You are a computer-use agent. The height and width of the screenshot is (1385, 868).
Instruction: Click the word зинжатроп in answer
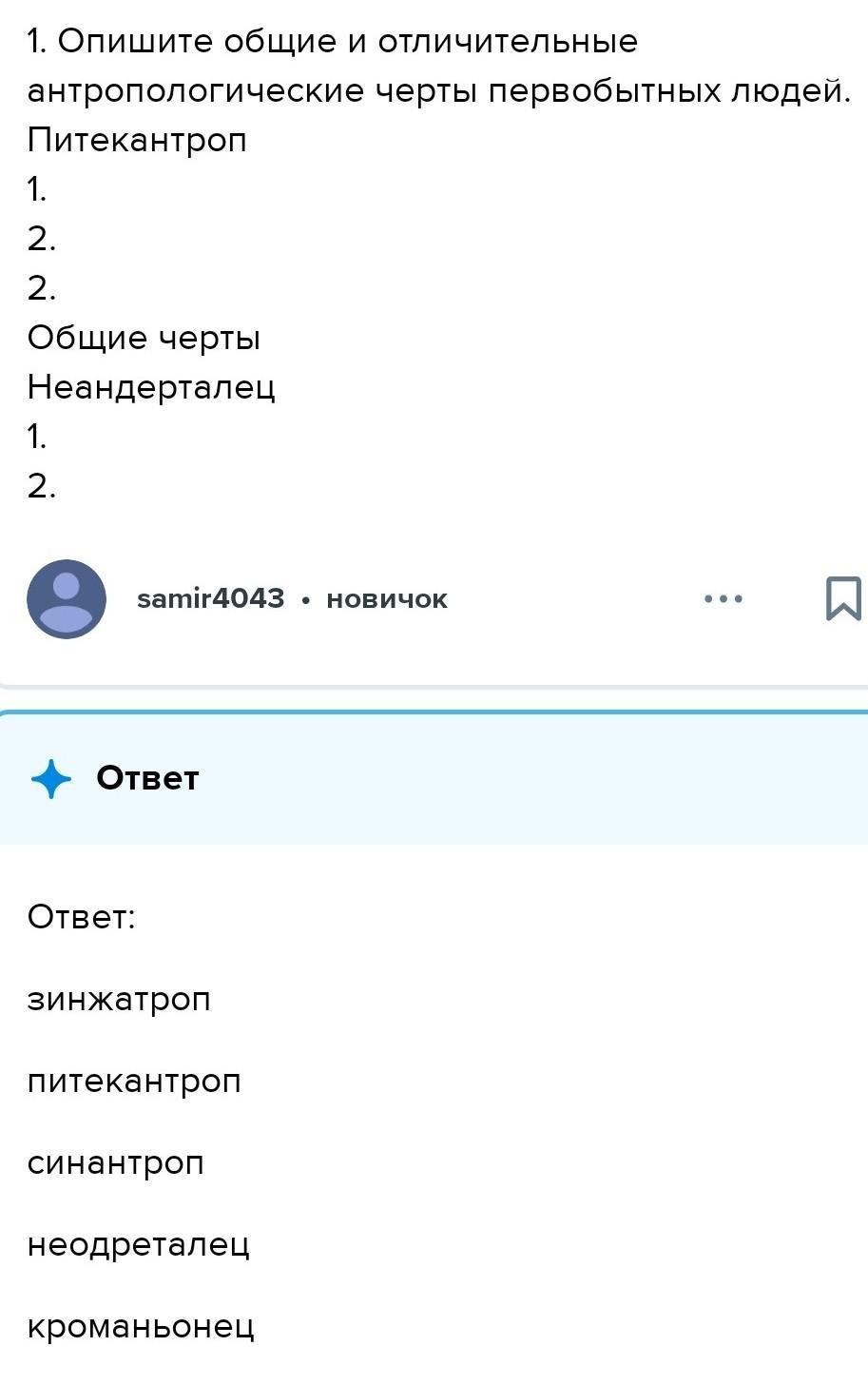point(119,1000)
